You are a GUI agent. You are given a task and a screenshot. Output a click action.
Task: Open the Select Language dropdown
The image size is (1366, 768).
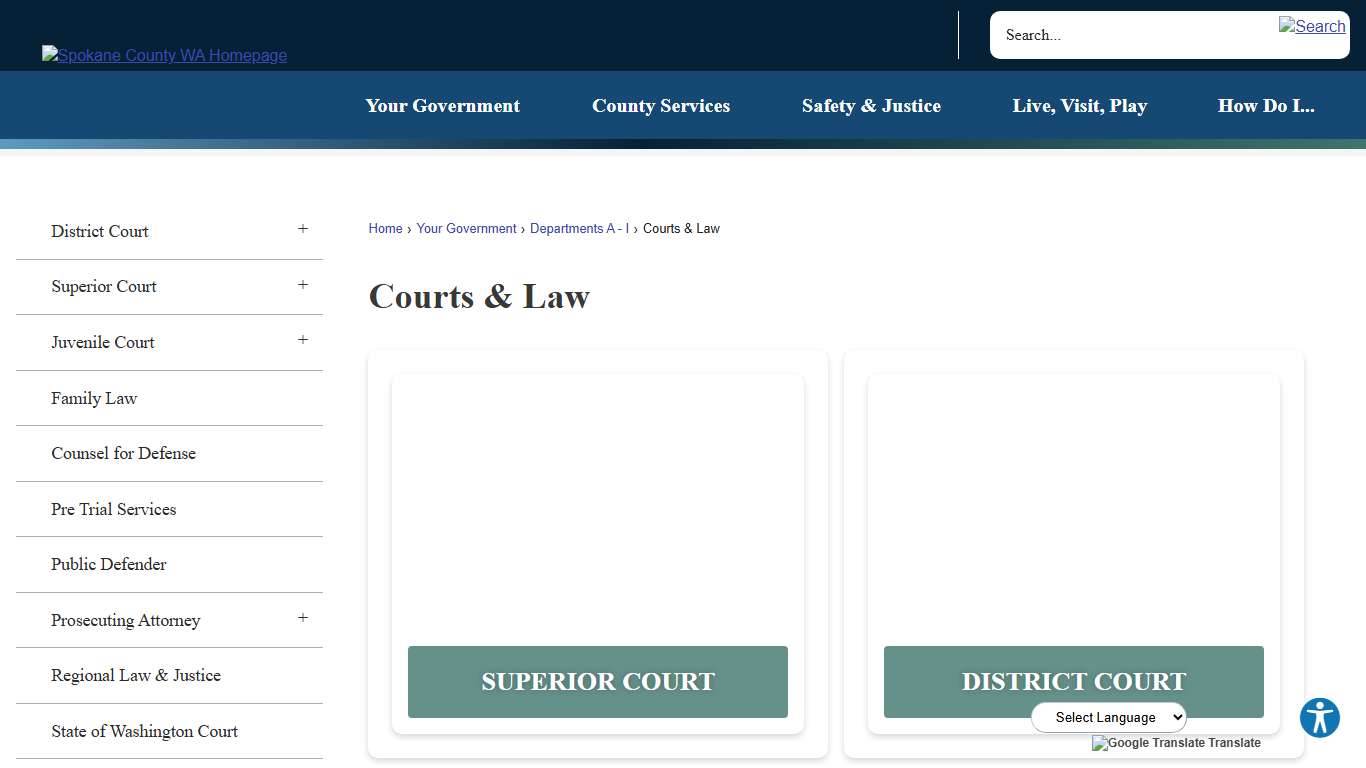tap(1108, 717)
